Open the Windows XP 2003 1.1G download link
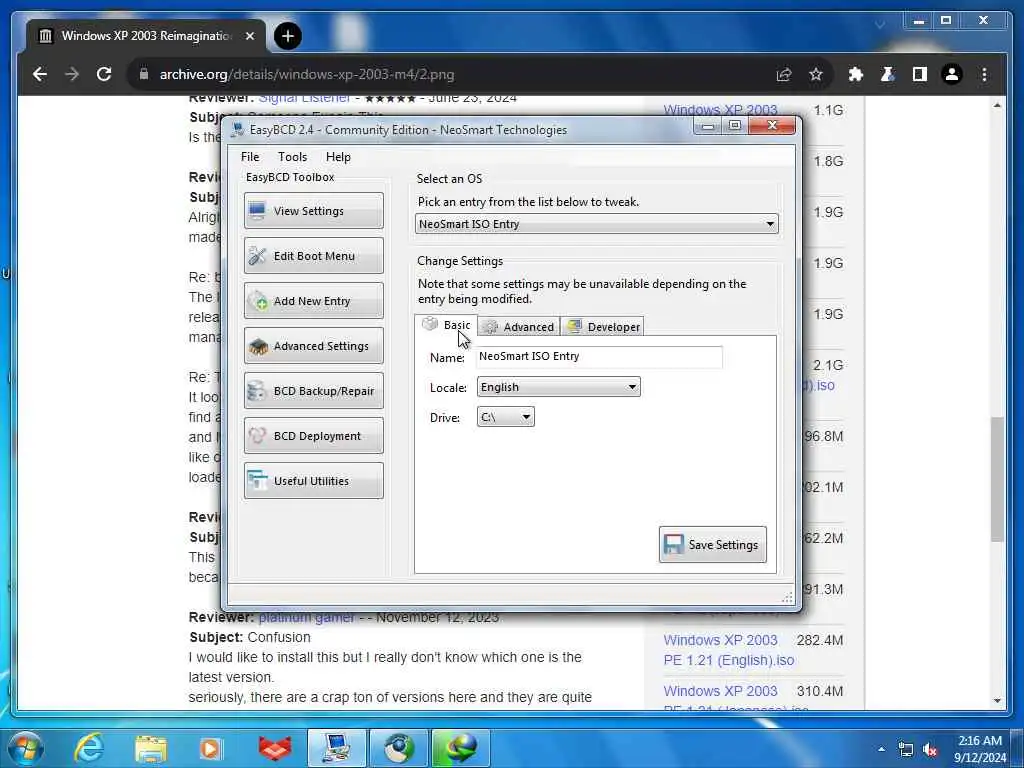 tap(720, 110)
